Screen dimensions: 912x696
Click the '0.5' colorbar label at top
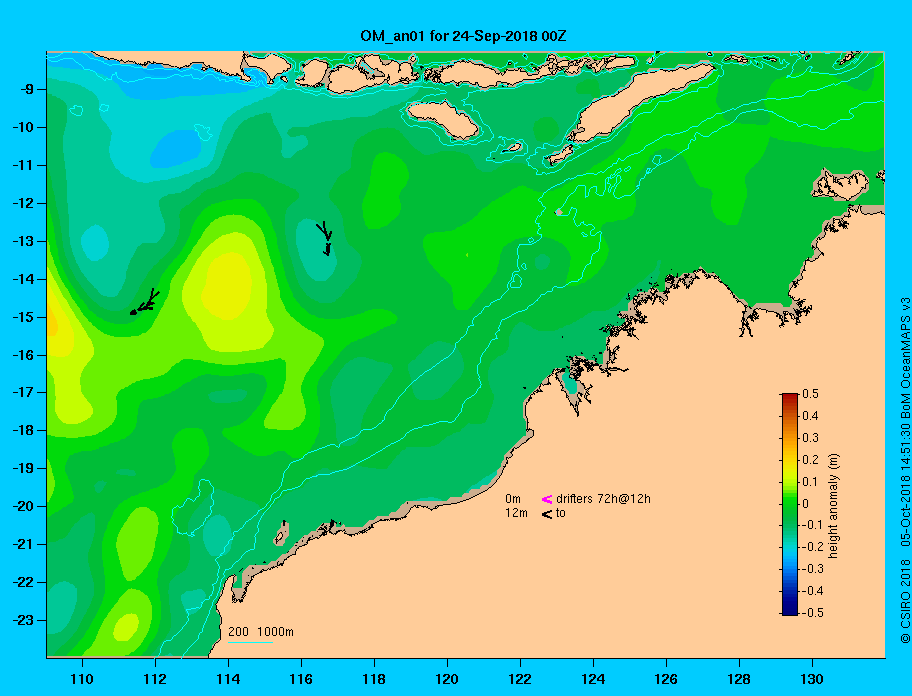[810, 394]
